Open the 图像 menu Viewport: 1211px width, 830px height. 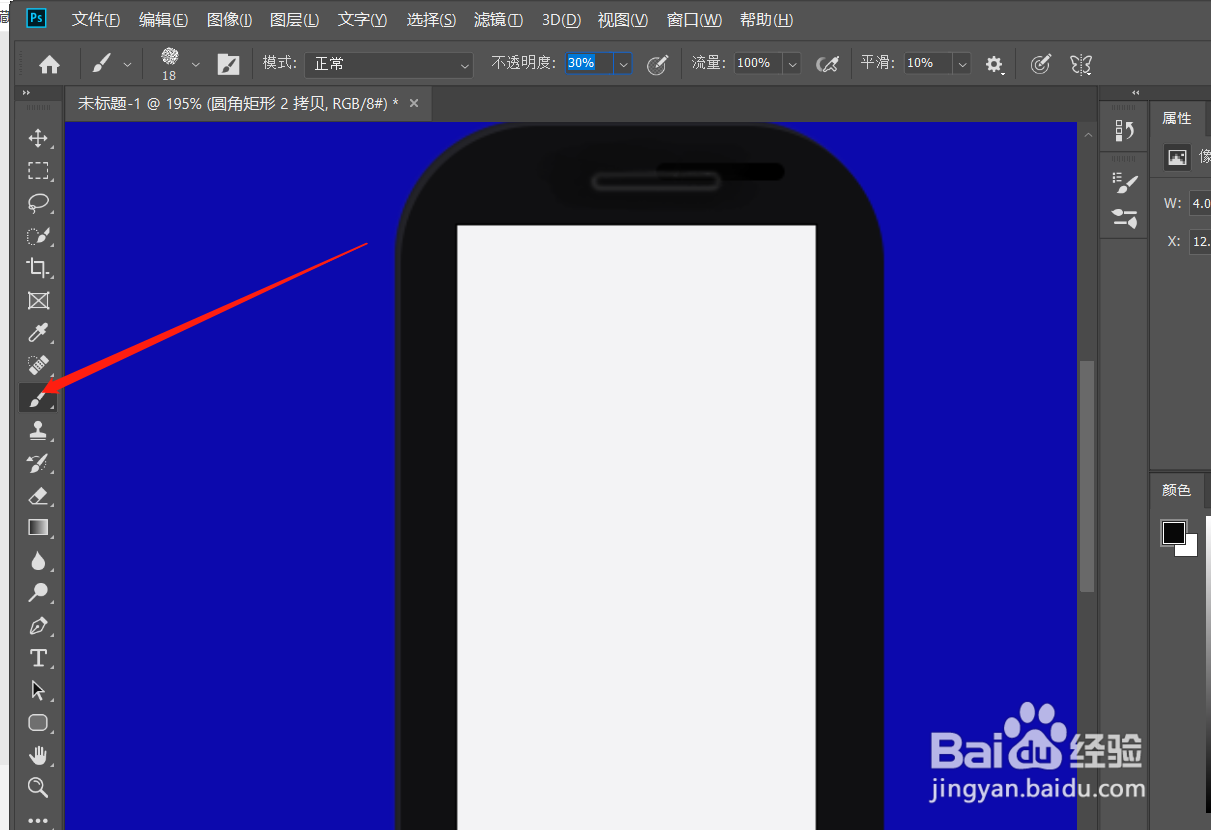229,20
